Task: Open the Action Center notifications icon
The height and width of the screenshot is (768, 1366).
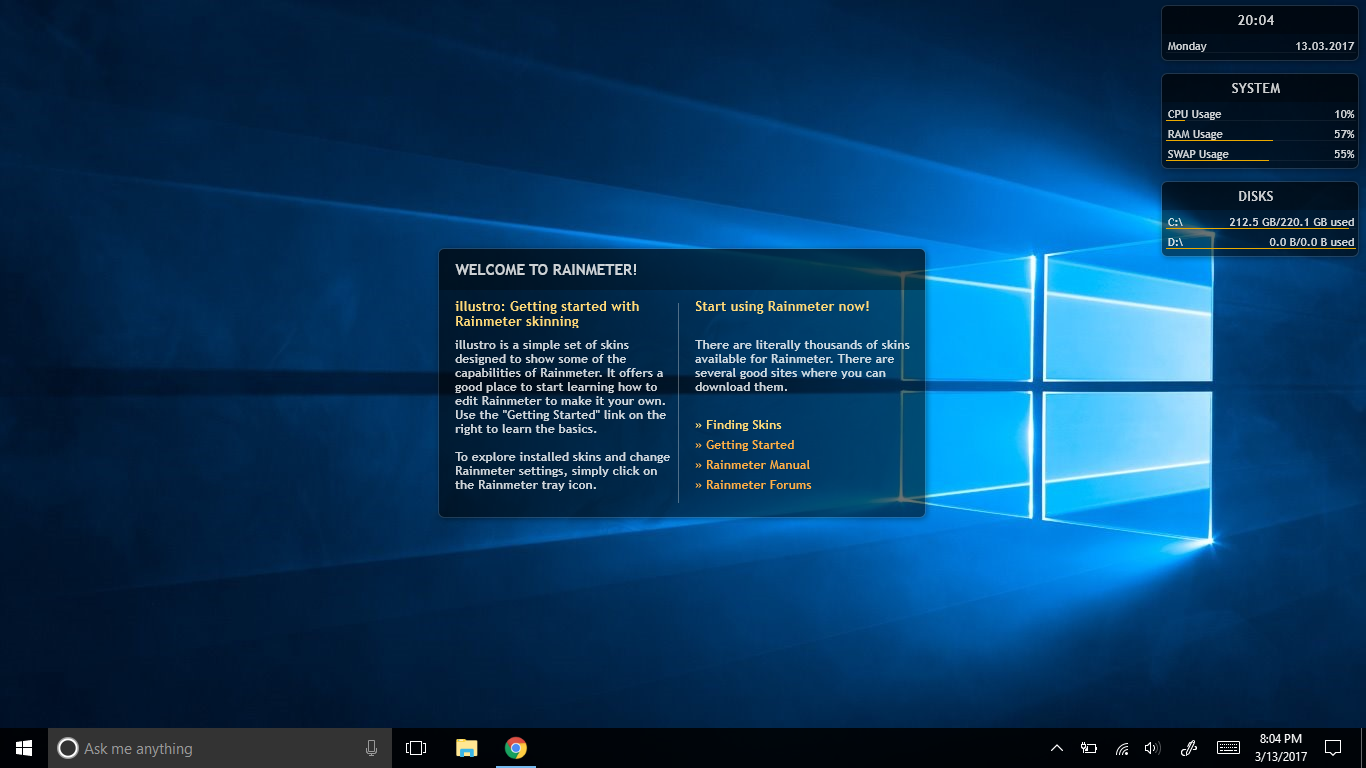Action: point(1332,748)
